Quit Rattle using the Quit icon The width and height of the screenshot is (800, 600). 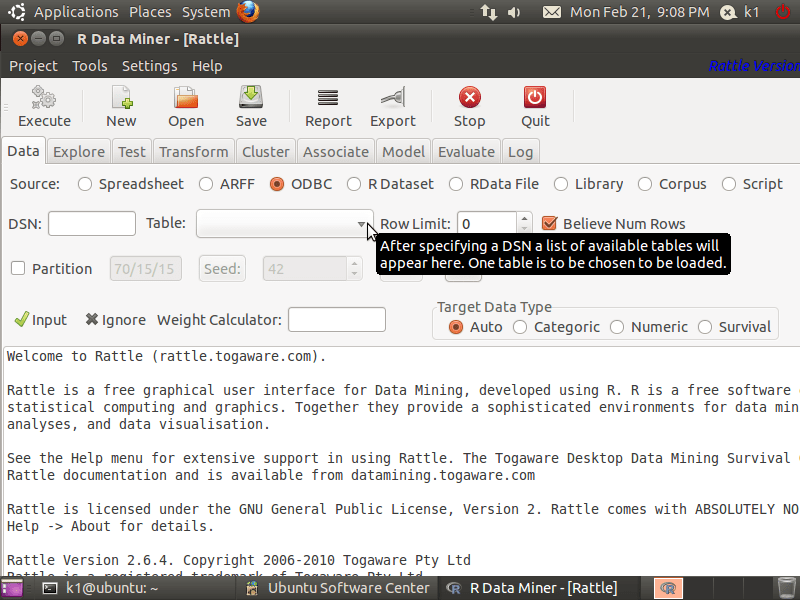click(x=535, y=98)
